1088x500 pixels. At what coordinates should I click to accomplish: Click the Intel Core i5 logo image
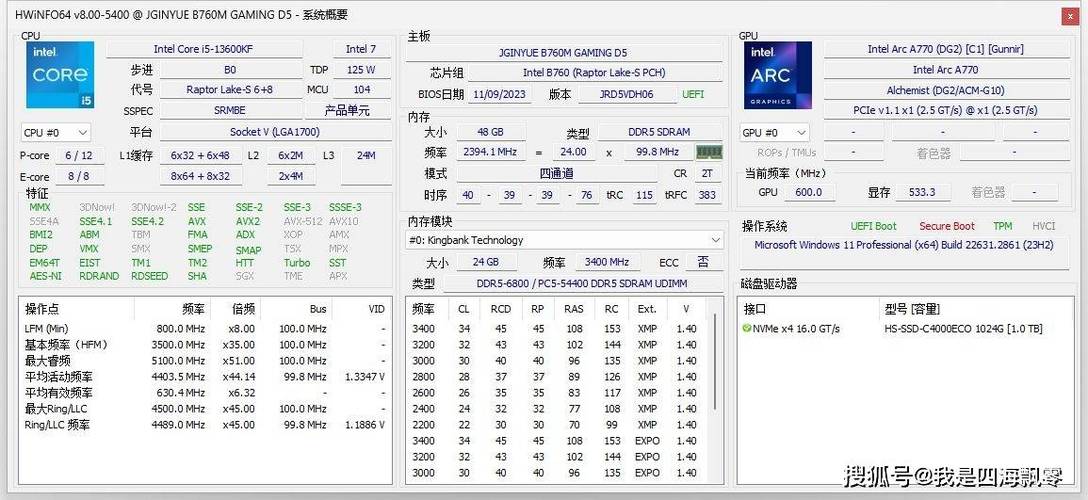[60, 75]
